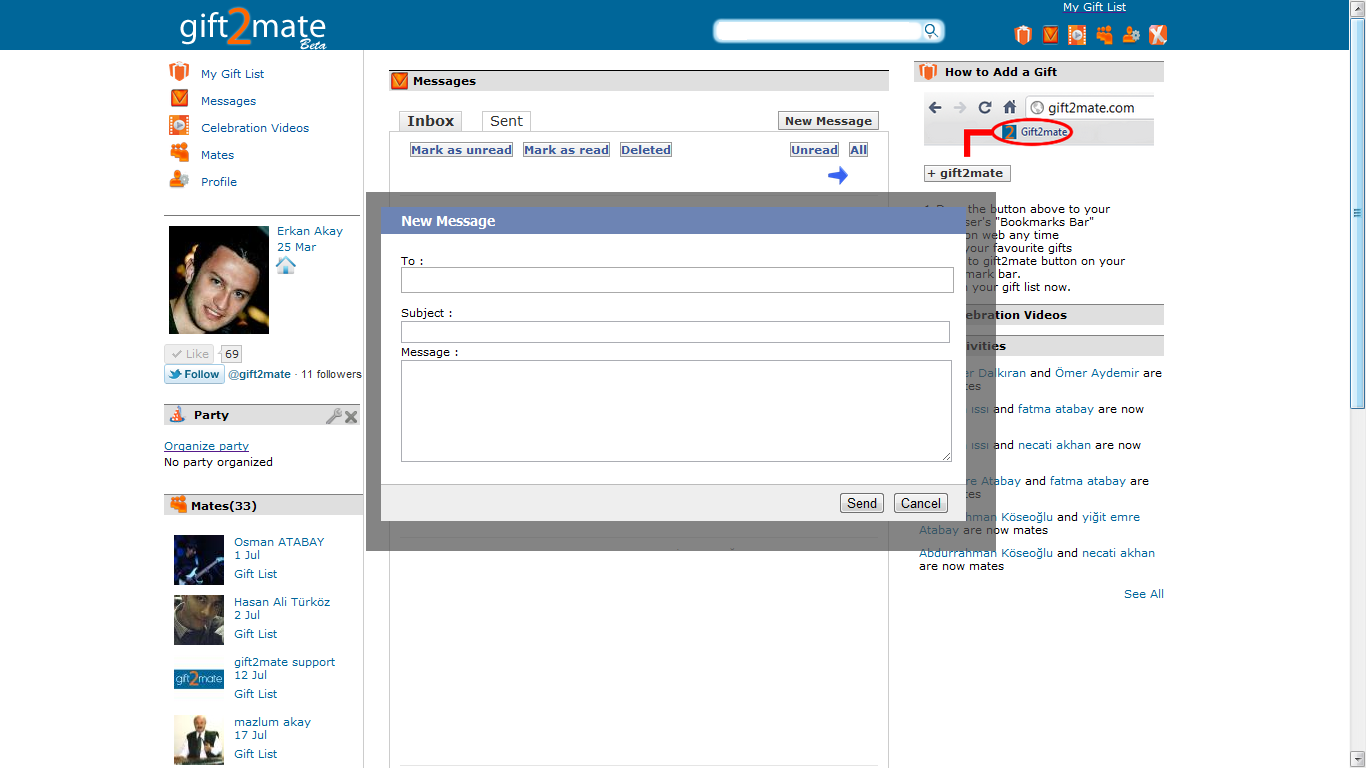Open Osman ATABAY profile link
Image resolution: width=1366 pixels, height=768 pixels.
point(279,542)
